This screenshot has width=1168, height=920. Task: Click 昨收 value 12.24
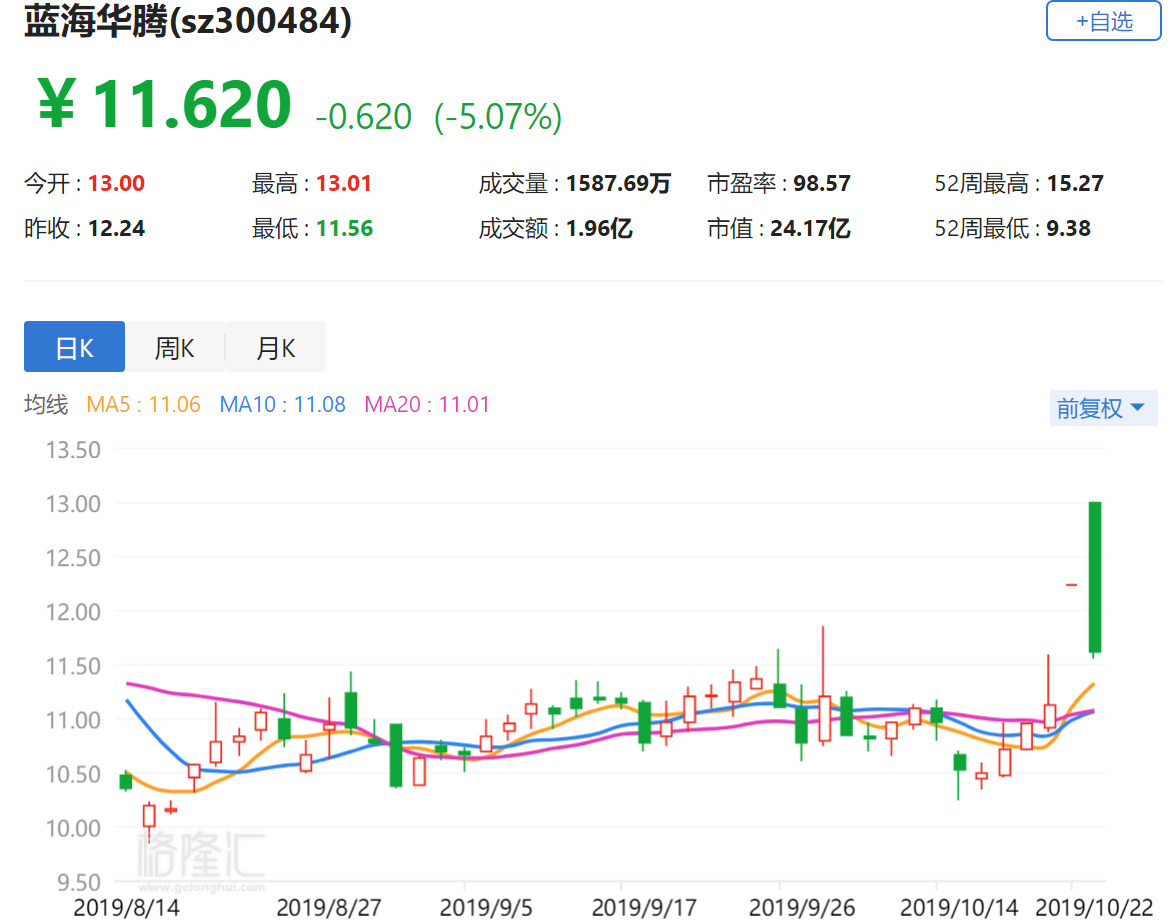[116, 228]
